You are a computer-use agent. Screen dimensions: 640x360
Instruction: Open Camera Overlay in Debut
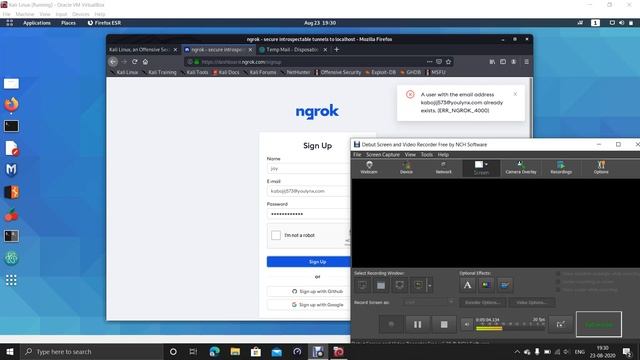tap(521, 168)
